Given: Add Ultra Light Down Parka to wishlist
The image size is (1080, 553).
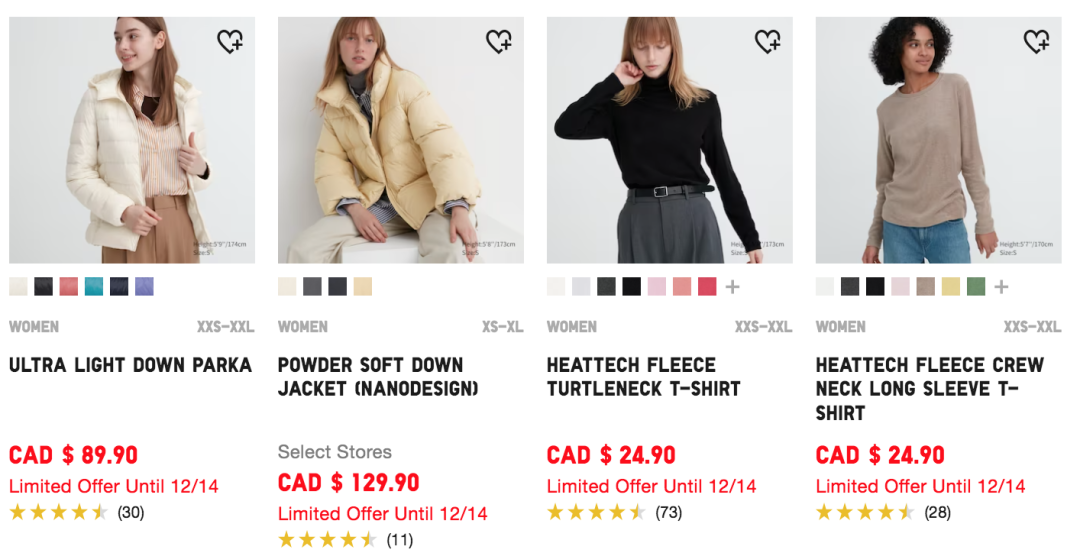Looking at the screenshot, I should pos(230,41).
